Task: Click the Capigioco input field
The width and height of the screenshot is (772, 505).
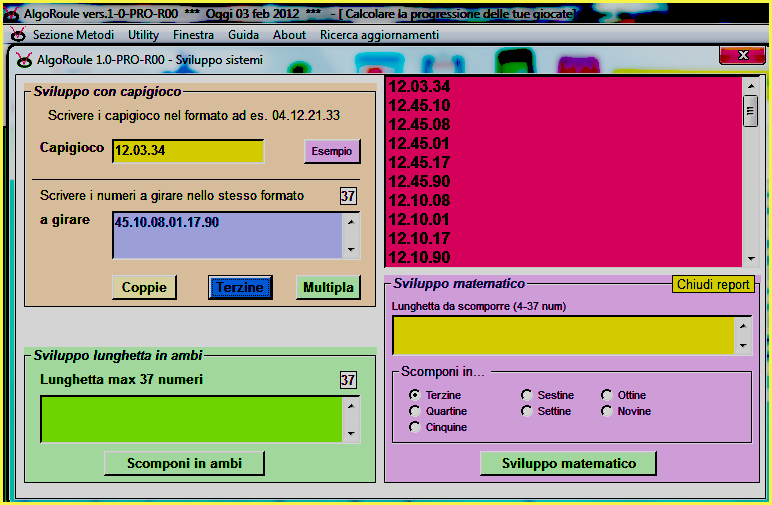Action: (x=188, y=151)
